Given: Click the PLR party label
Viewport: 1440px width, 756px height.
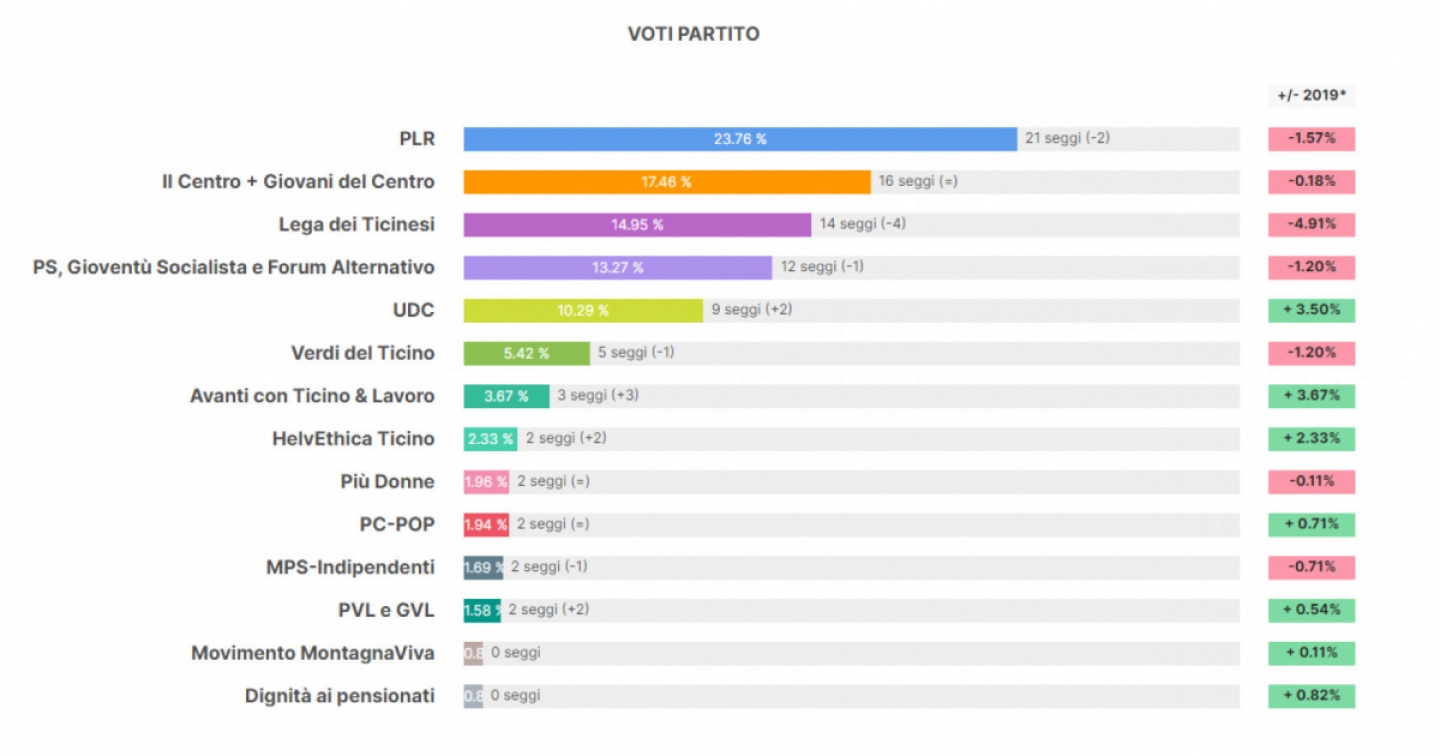Looking at the screenshot, I should click(417, 139).
